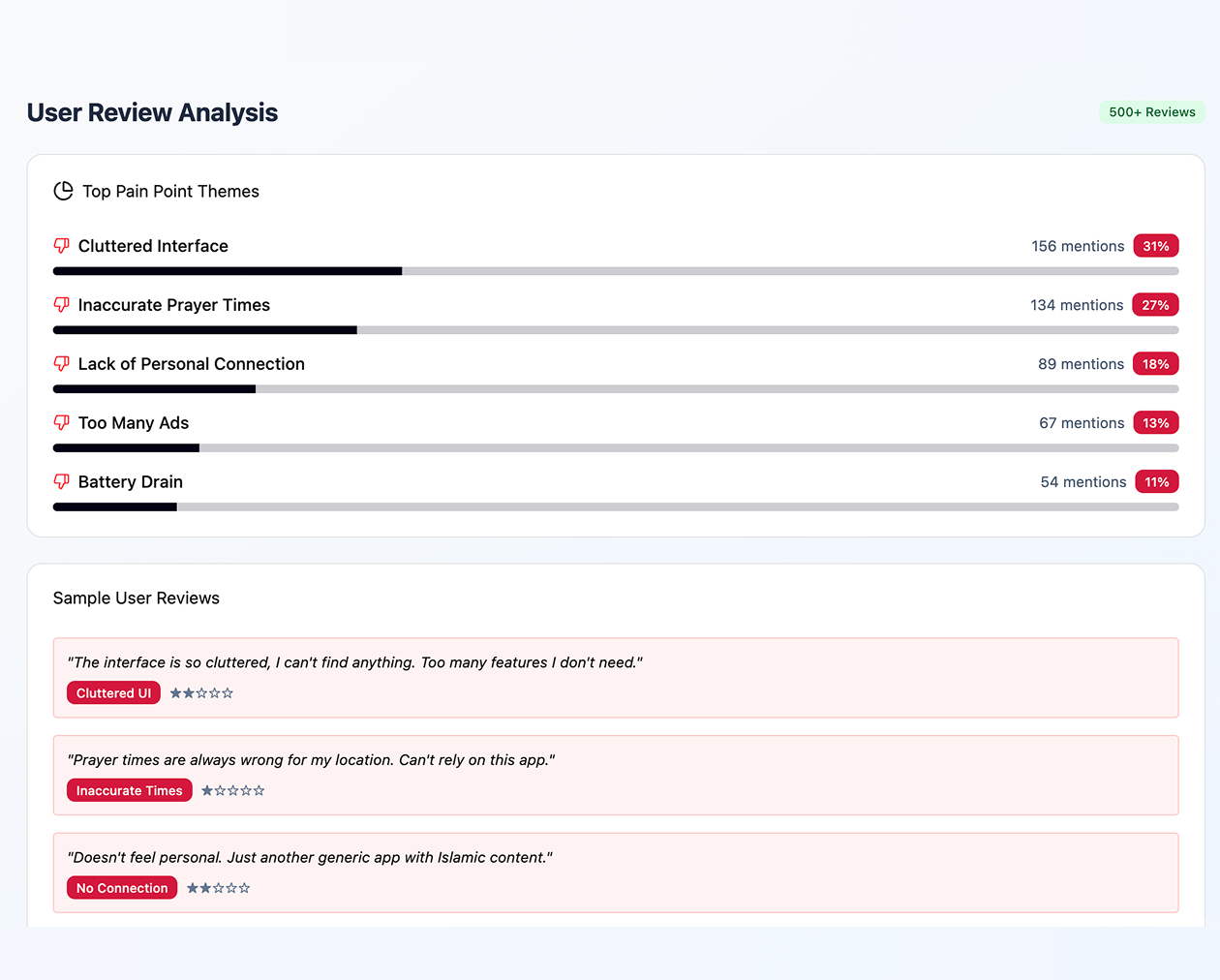The image size is (1220, 980).
Task: Click the Lack of Personal Connection progress bar
Action: coord(616,389)
